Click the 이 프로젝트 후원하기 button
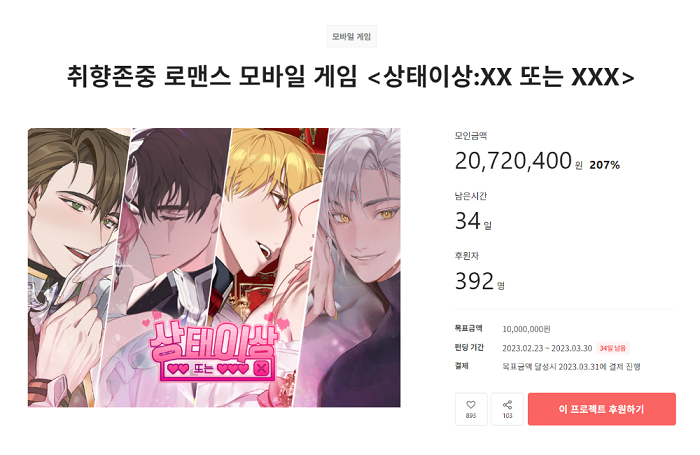 601,409
